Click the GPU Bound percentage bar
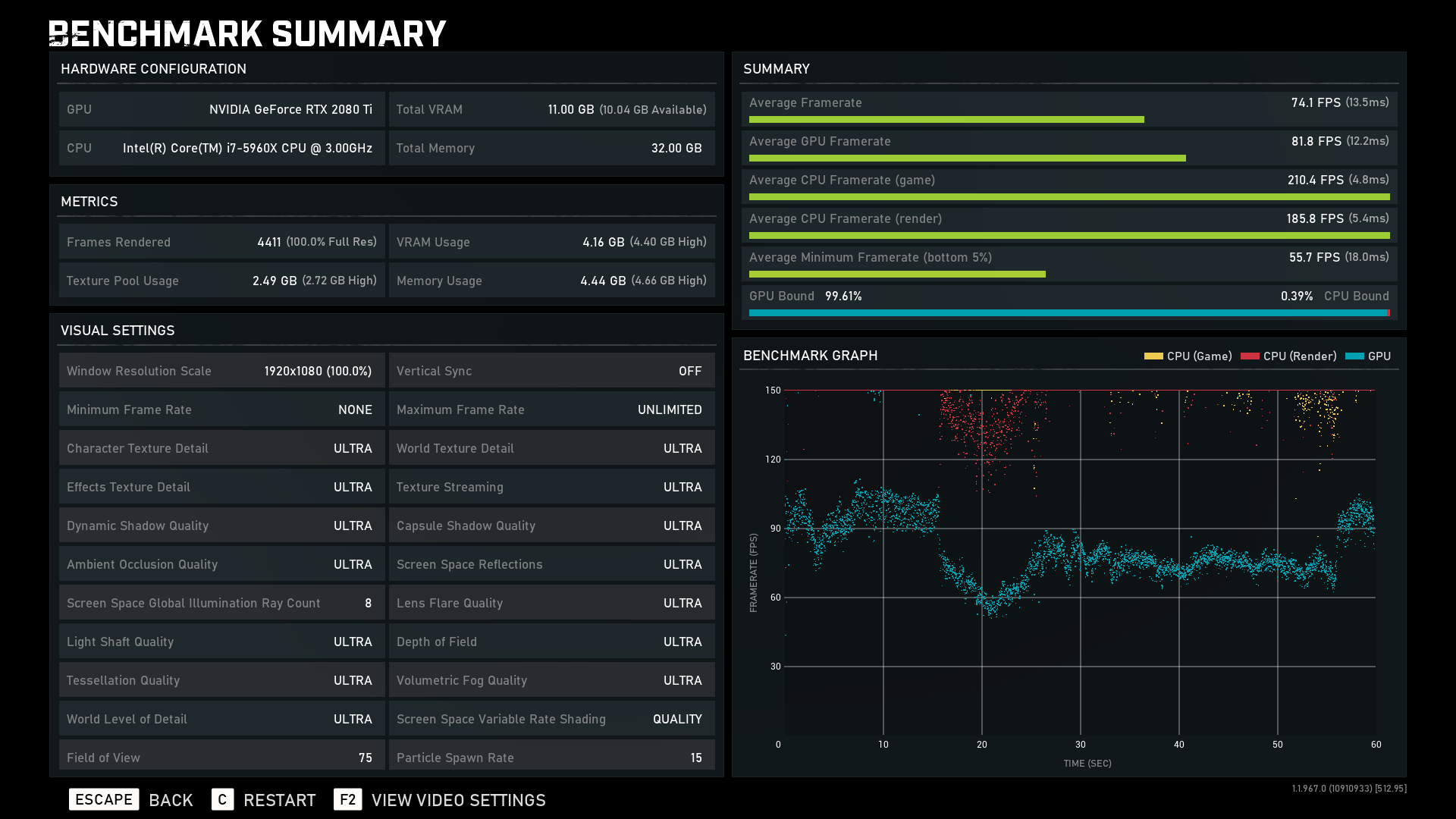Image resolution: width=1456 pixels, height=819 pixels. 1068,312
